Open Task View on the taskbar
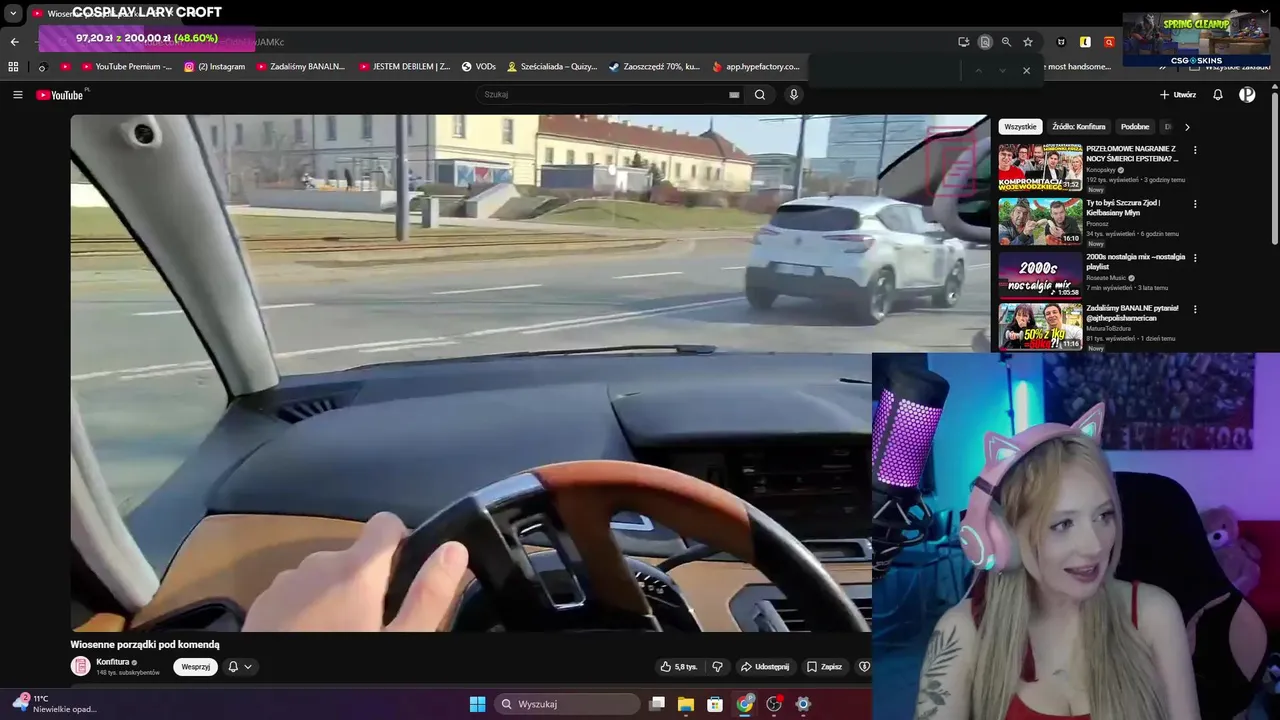1280x720 pixels. point(657,704)
